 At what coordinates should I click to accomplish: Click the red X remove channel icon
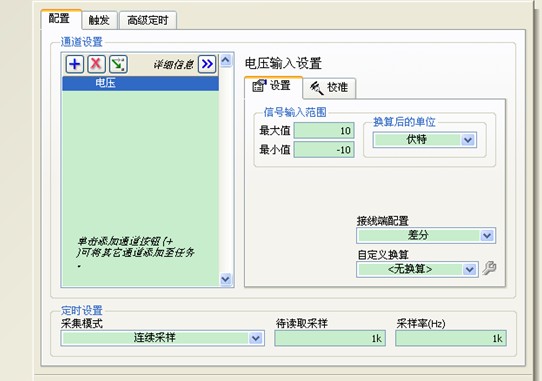click(x=96, y=64)
